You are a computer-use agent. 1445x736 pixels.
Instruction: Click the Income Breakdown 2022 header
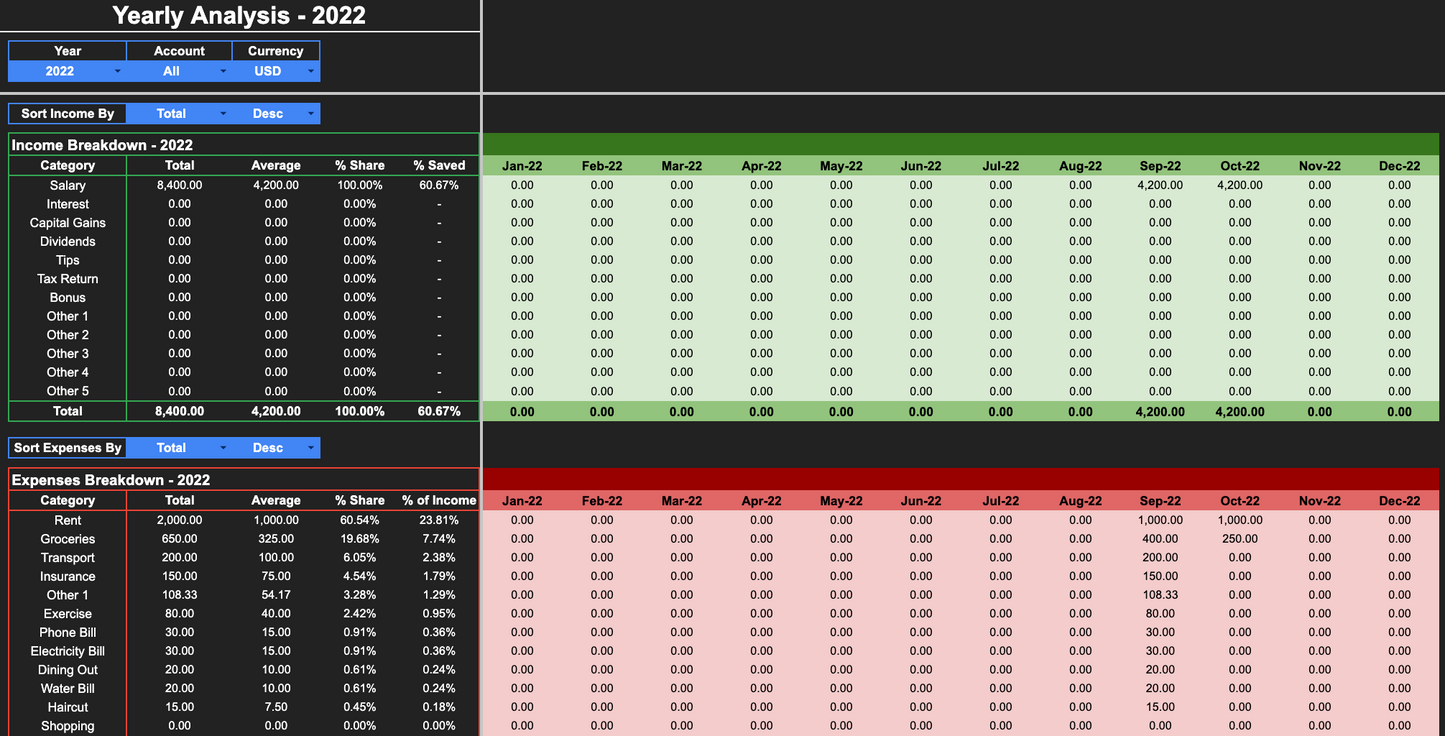[100, 144]
